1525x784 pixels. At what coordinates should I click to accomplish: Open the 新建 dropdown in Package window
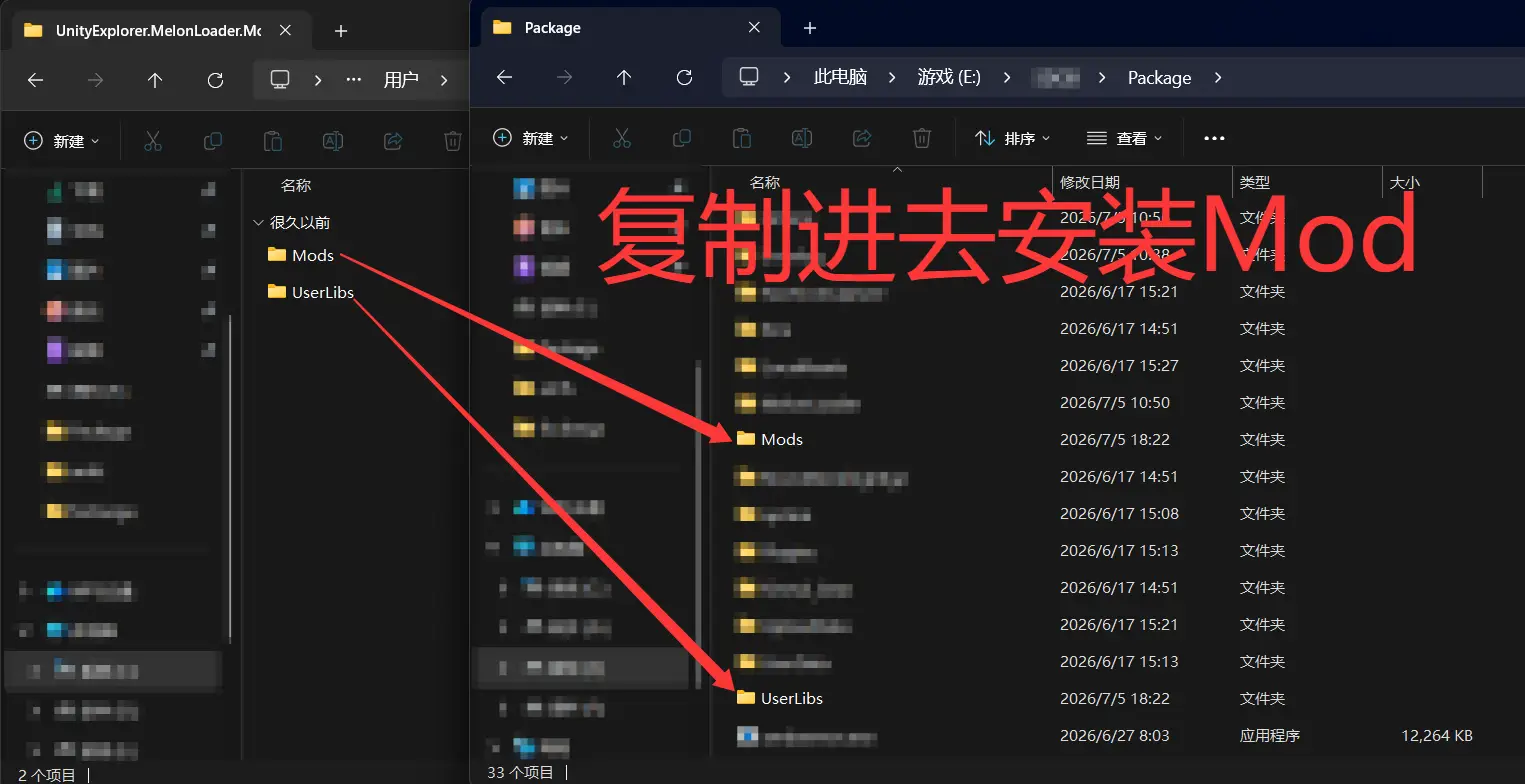pyautogui.click(x=532, y=138)
